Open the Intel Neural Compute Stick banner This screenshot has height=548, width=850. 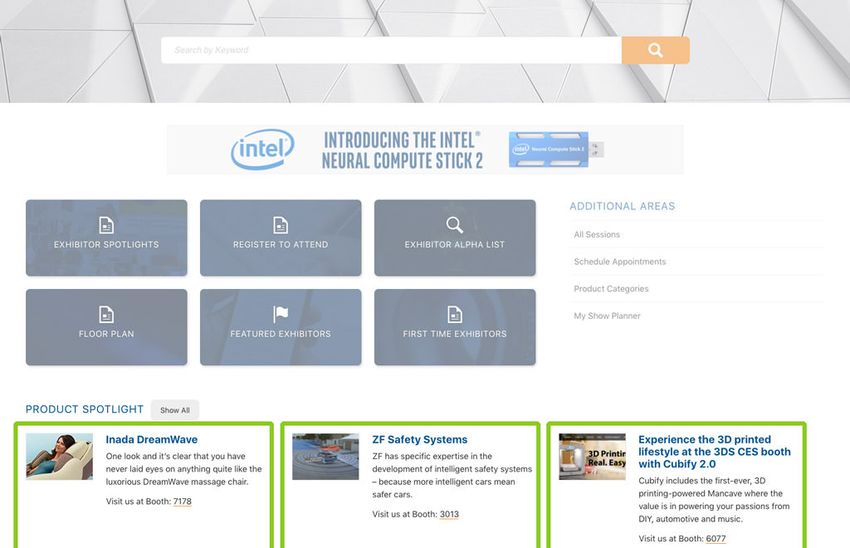(x=425, y=150)
